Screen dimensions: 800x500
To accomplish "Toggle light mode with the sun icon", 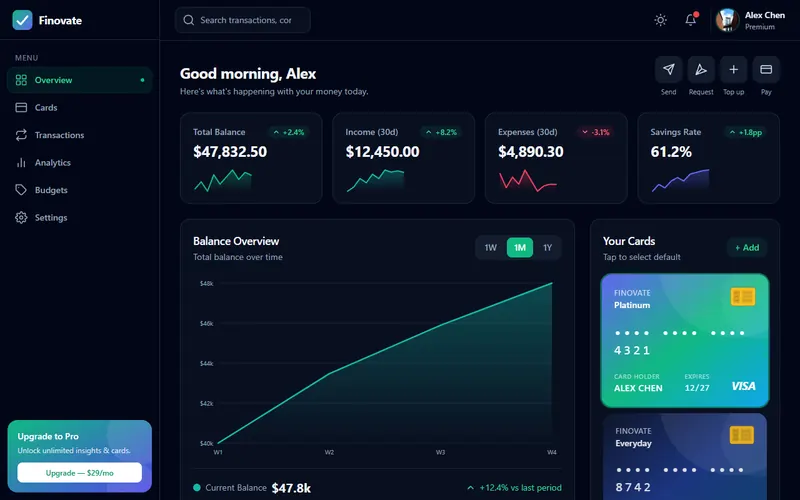I will (660, 20).
